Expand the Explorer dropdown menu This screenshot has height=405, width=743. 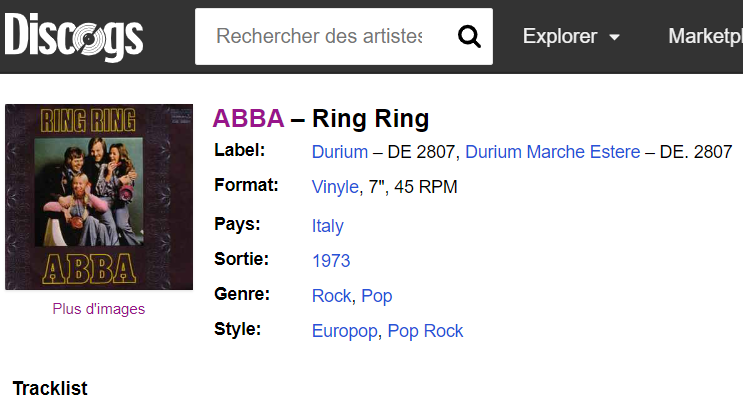click(x=571, y=37)
